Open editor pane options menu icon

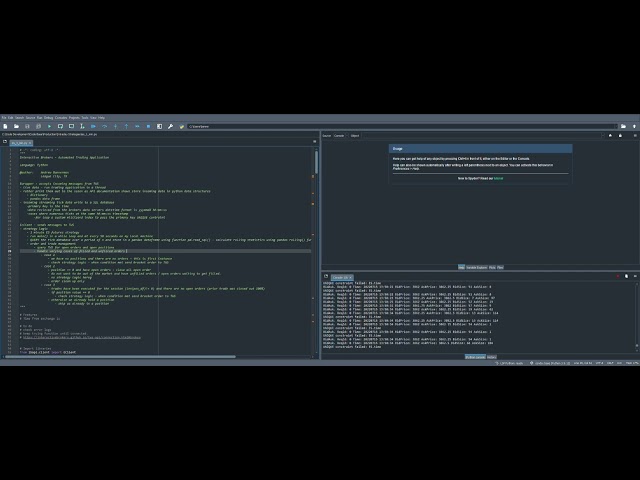click(x=314, y=142)
